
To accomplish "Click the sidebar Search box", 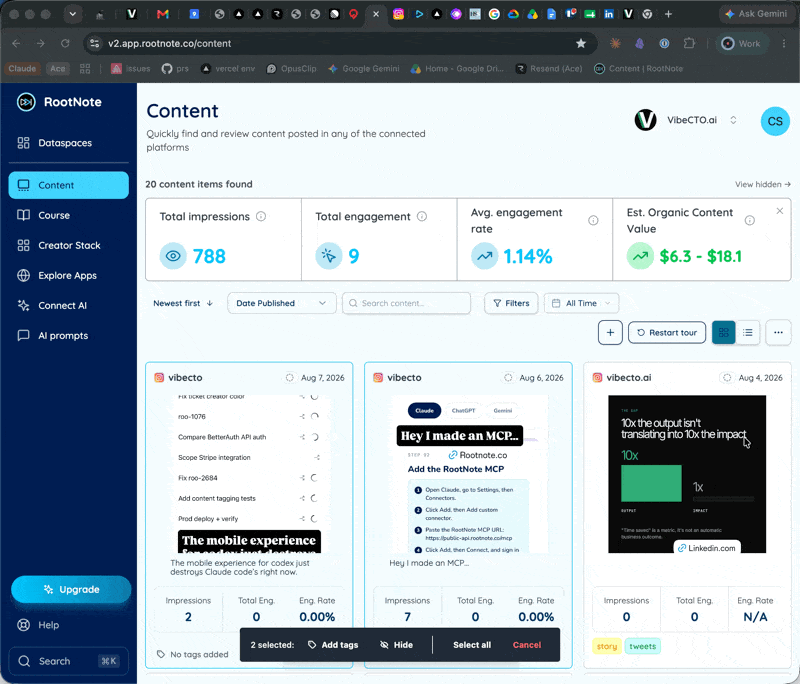I will coord(68,661).
